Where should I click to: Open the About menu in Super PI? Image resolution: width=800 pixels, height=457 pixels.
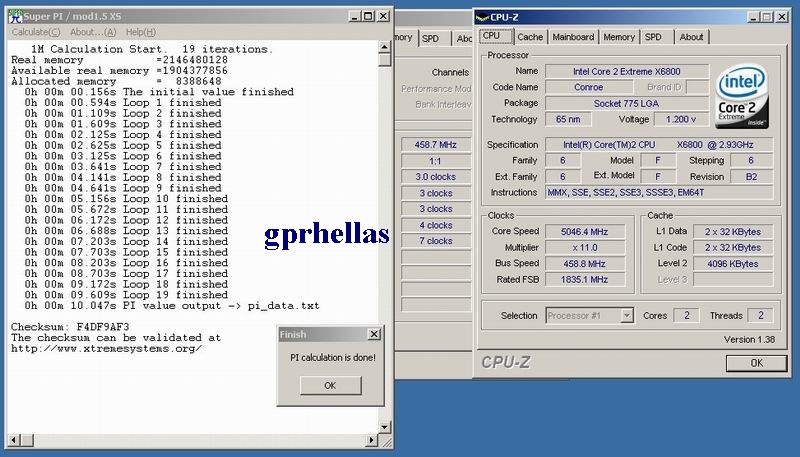coord(93,32)
